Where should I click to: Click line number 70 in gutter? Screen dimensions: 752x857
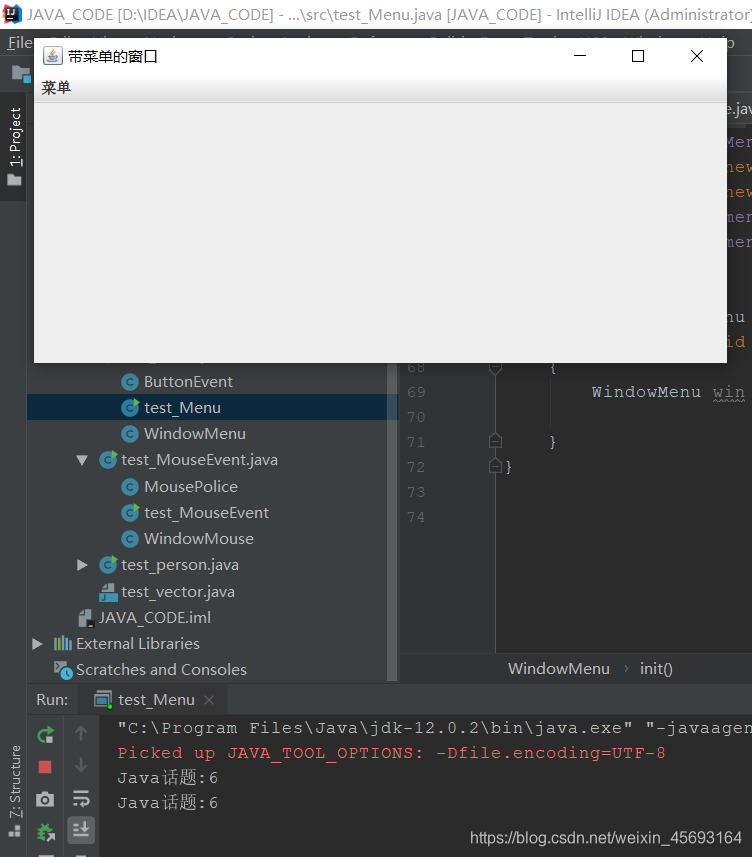click(x=416, y=417)
